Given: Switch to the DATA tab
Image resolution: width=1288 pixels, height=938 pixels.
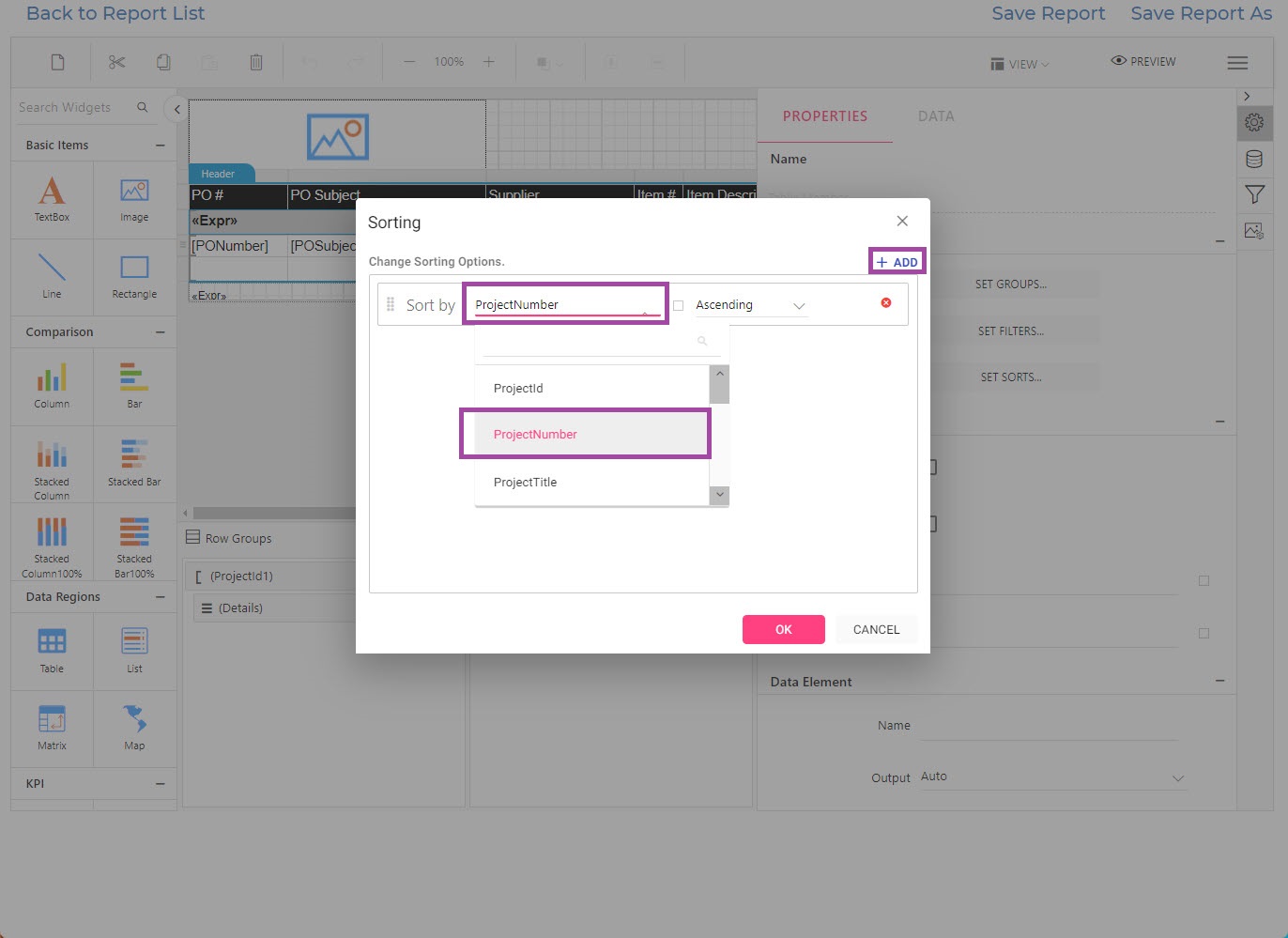Looking at the screenshot, I should [935, 116].
